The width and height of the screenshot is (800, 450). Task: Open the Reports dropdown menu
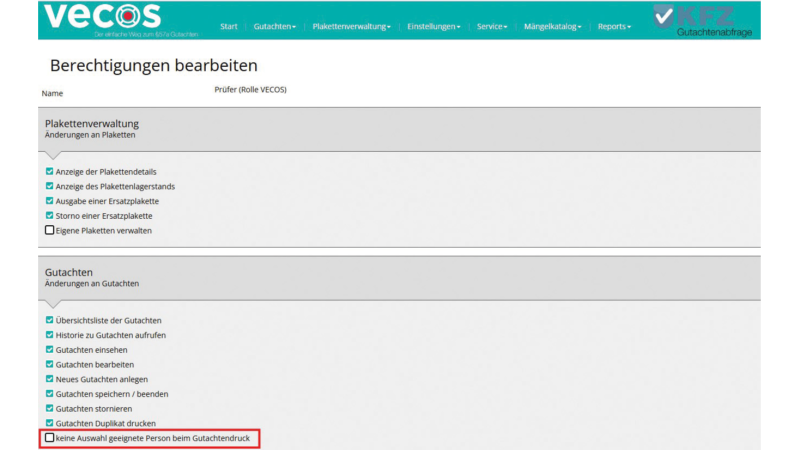tap(614, 27)
